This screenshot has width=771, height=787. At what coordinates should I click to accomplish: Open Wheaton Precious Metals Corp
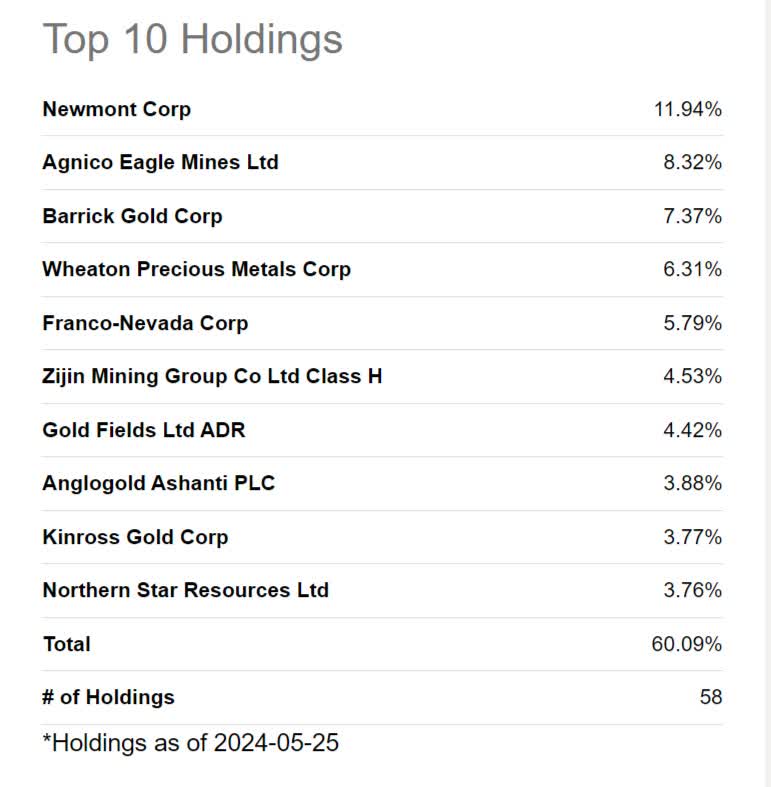pyautogui.click(x=196, y=270)
